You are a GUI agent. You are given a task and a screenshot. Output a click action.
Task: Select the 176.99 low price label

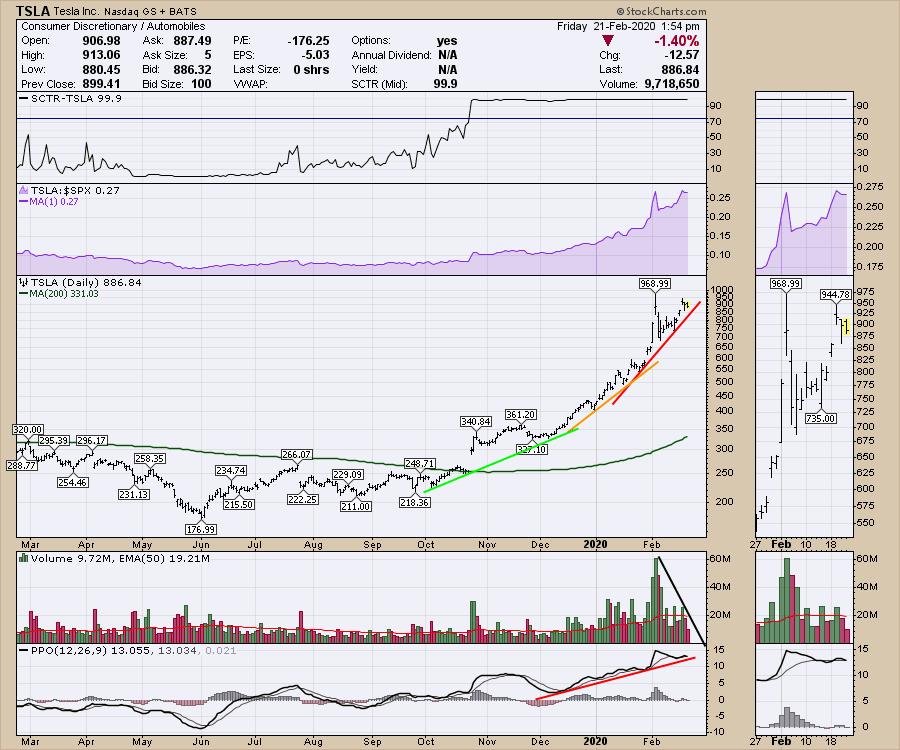coord(201,529)
